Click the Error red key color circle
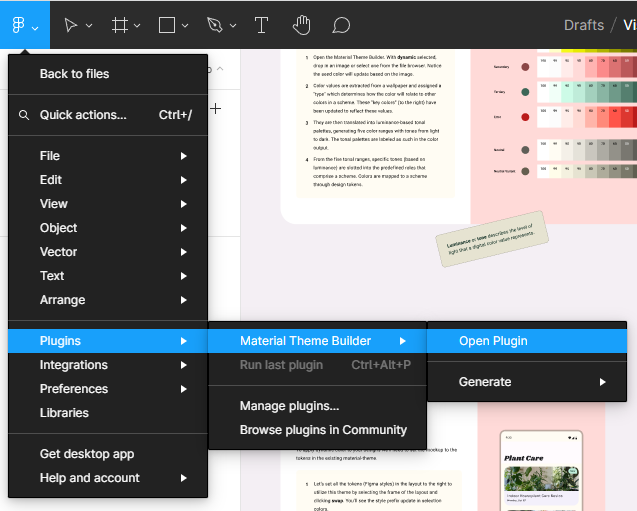The height and width of the screenshot is (511, 637). click(x=525, y=117)
